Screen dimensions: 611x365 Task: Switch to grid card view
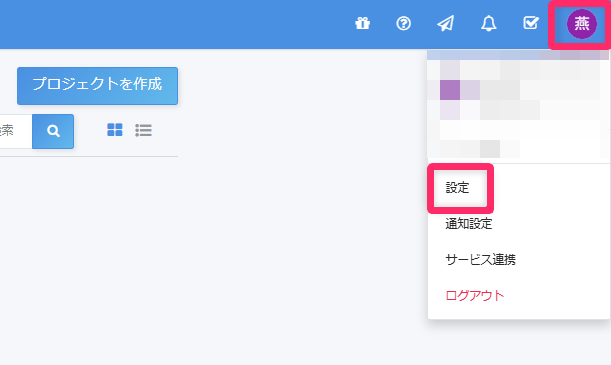click(x=115, y=130)
